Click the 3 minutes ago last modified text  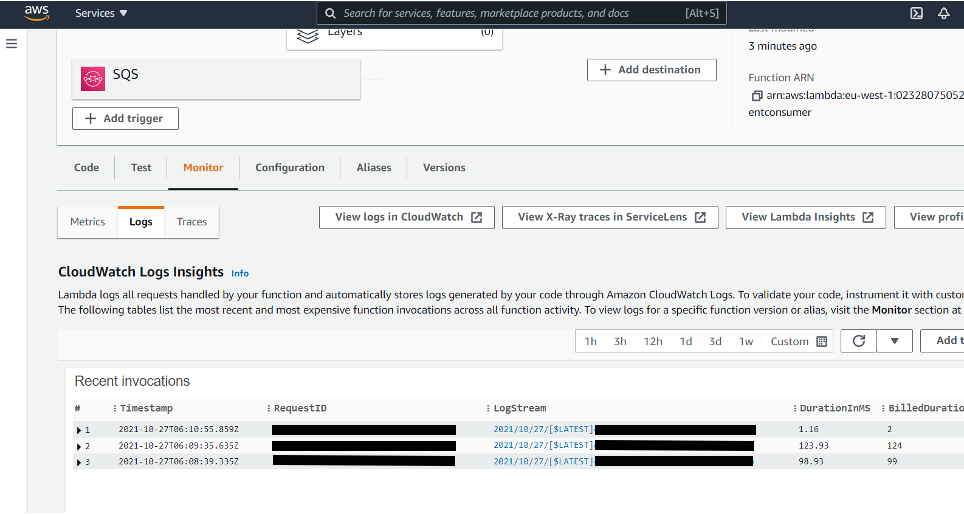(783, 46)
